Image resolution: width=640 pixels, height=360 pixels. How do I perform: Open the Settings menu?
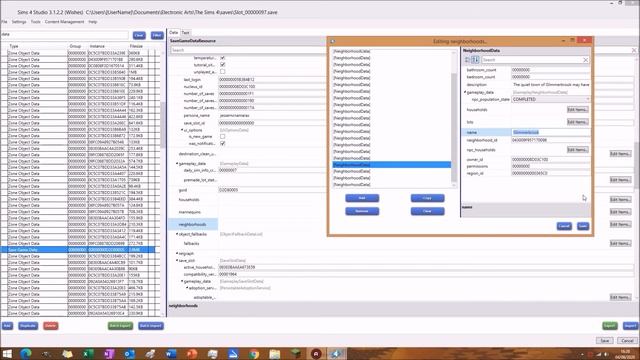point(19,22)
